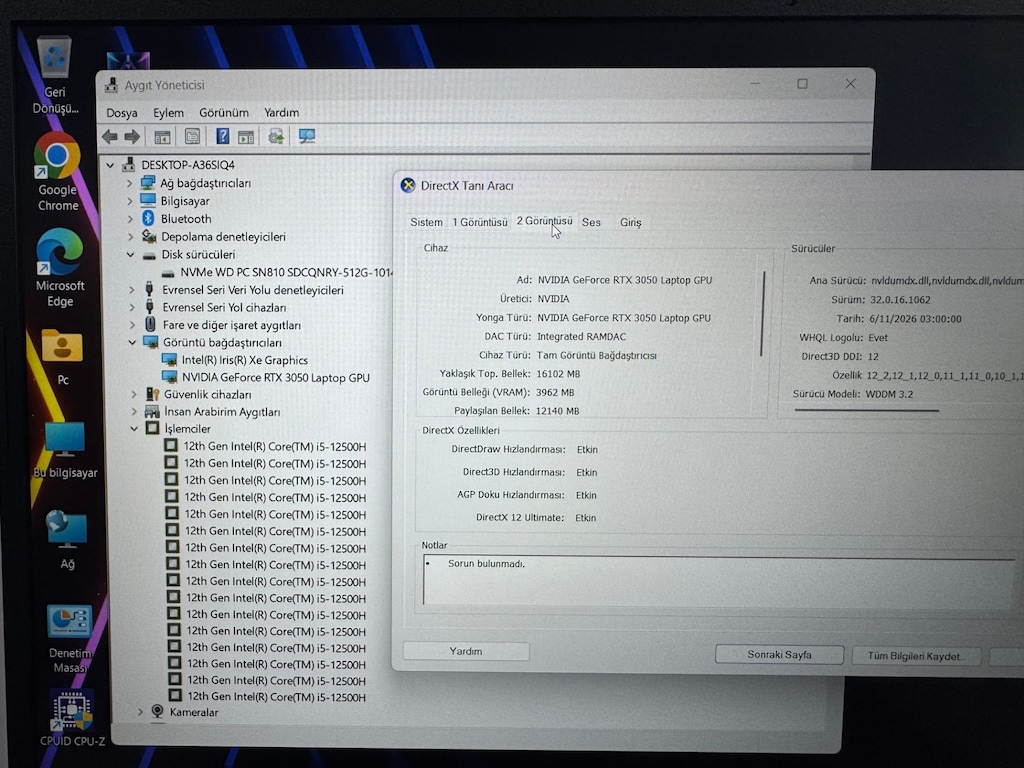Switch to the Sistem tab
Screen dimensions: 1024x768
pyautogui.click(x=426, y=222)
